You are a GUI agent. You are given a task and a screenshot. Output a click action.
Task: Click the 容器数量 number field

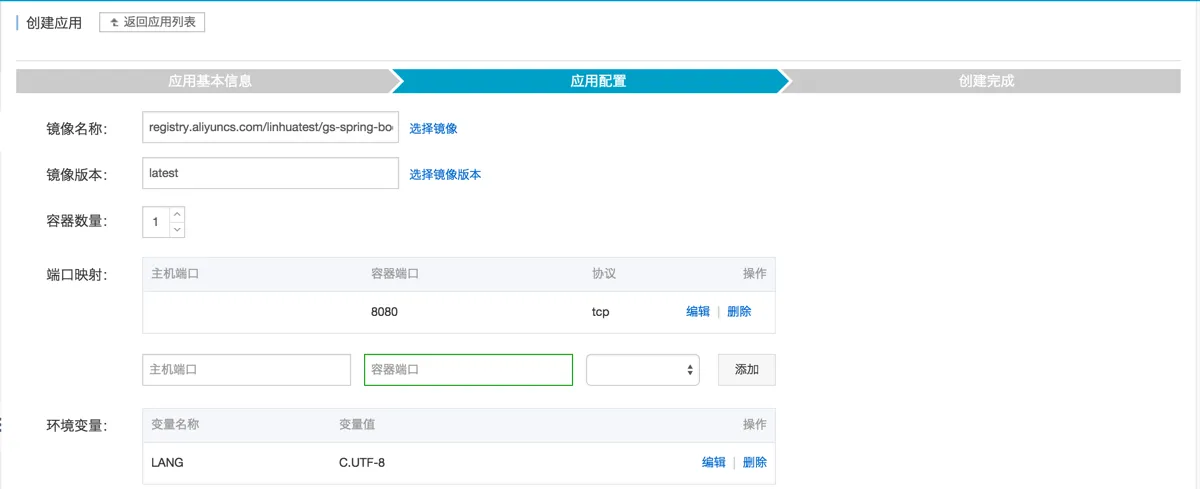point(156,222)
